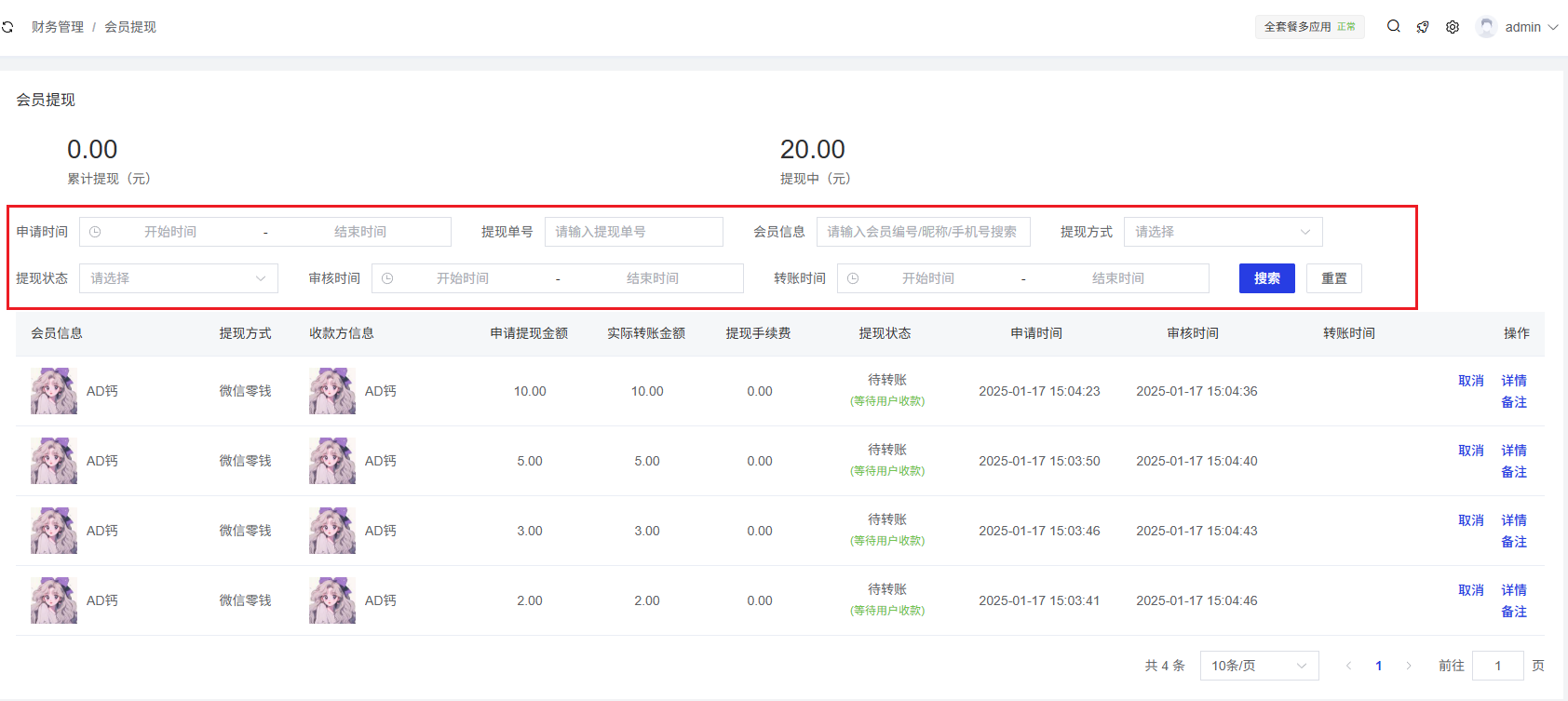Viewport: 1568px width, 701px height.
Task: Expand the 提现方式 dropdown
Action: (1223, 232)
